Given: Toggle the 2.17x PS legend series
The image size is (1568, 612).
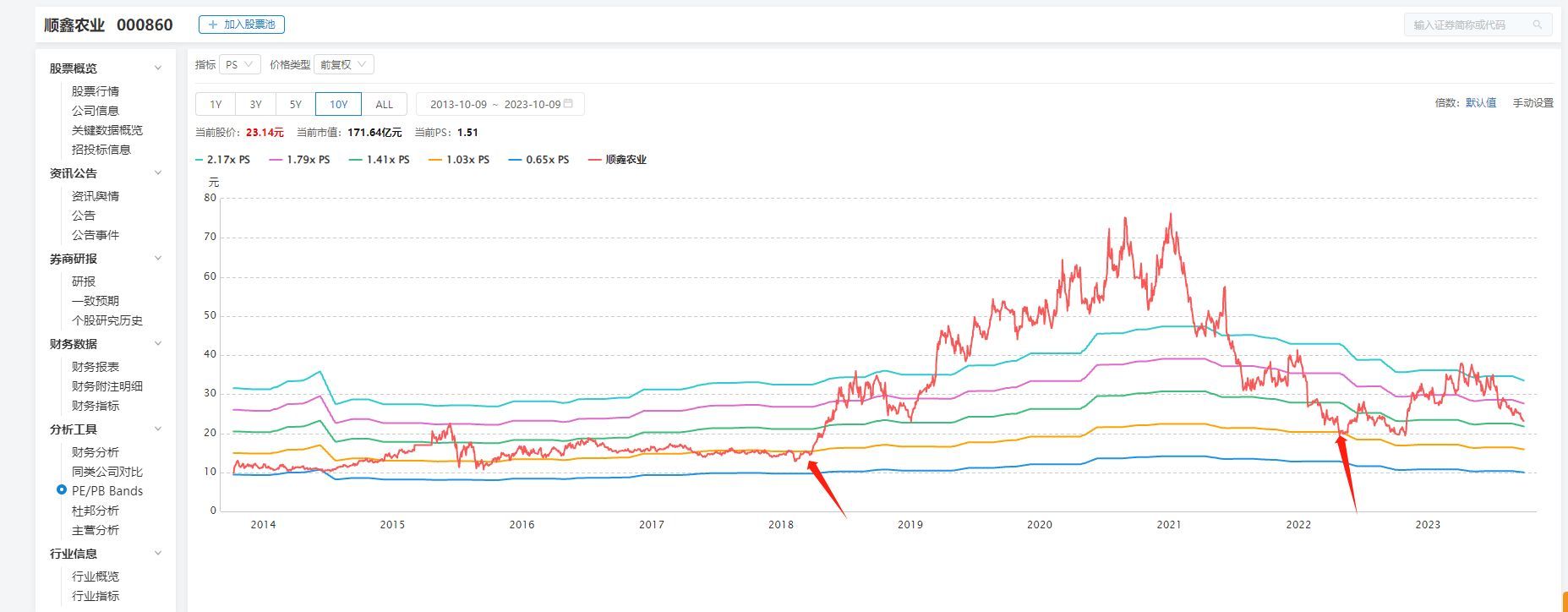Looking at the screenshot, I should [x=222, y=160].
